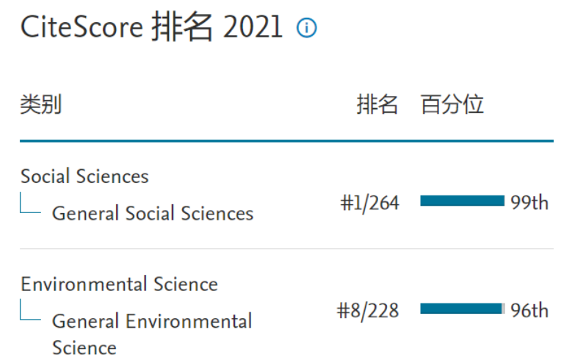Viewport: 562px width, 364px height.
Task: Click the 排名 column header
Action: 377,104
